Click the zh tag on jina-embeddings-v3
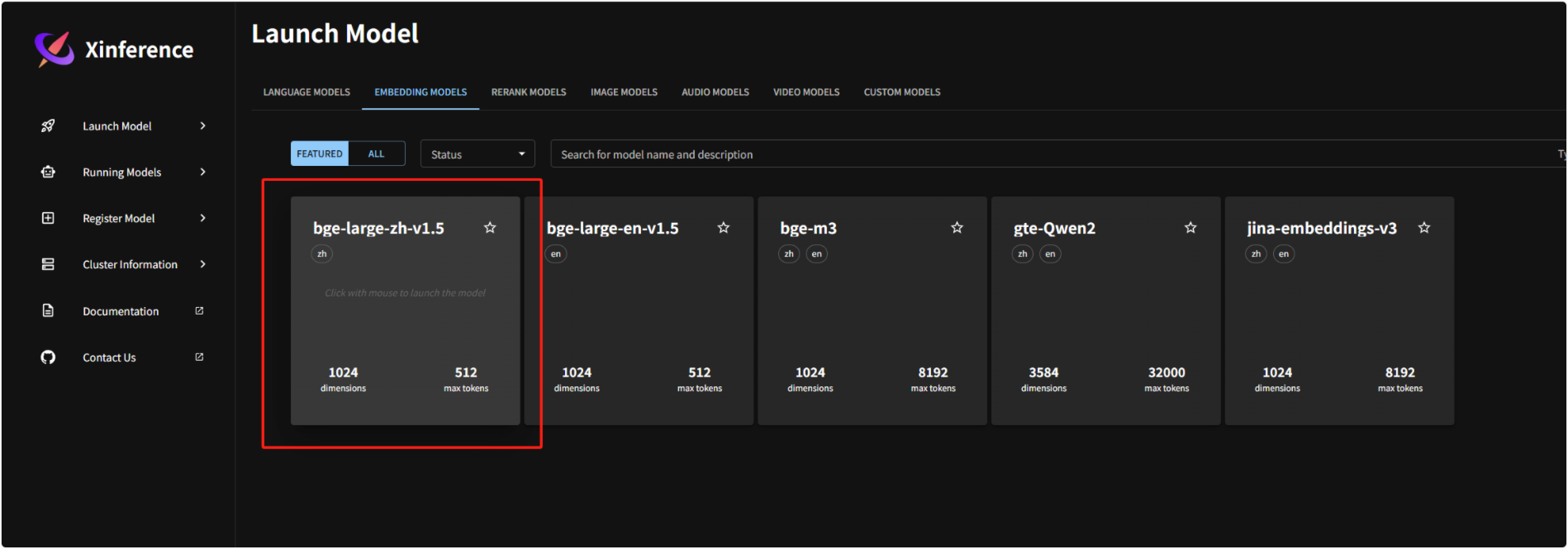This screenshot has width=1568, height=549. pyautogui.click(x=1257, y=254)
